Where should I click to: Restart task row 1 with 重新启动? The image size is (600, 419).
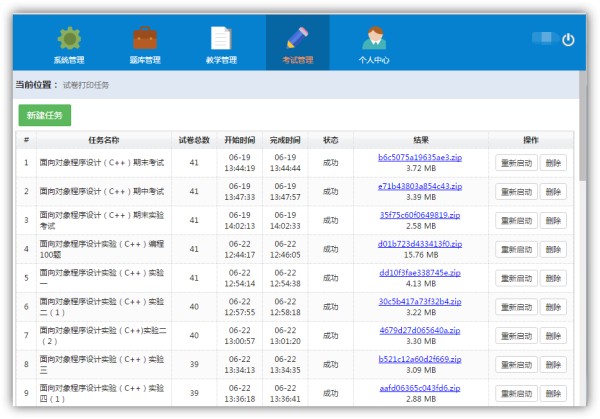click(x=516, y=163)
